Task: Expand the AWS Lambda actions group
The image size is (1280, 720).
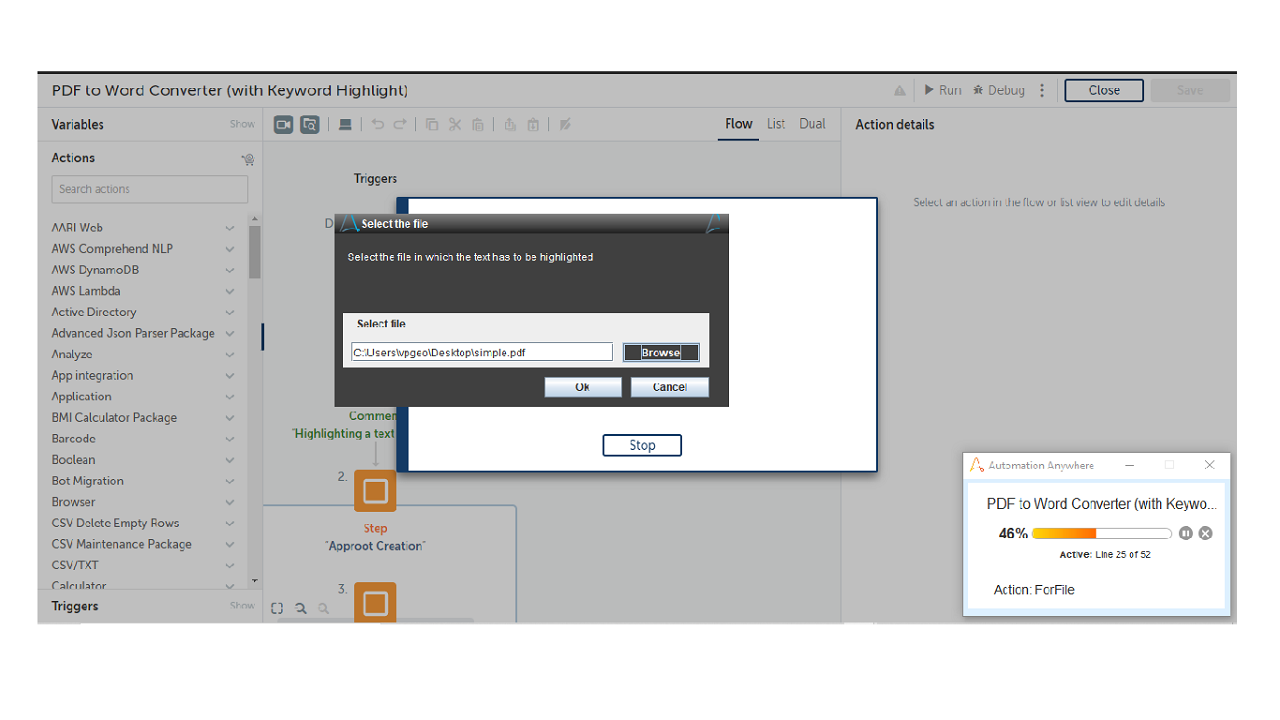Action: (229, 291)
